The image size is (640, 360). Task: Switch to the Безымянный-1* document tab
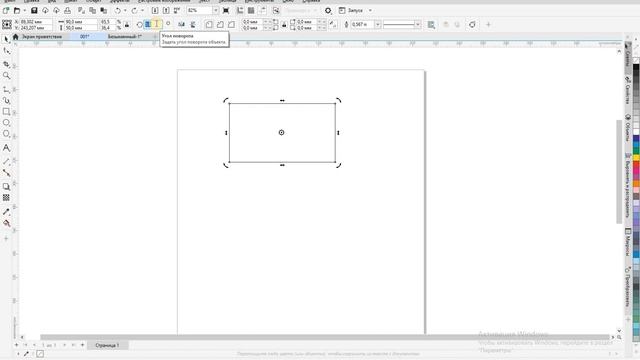click(124, 36)
